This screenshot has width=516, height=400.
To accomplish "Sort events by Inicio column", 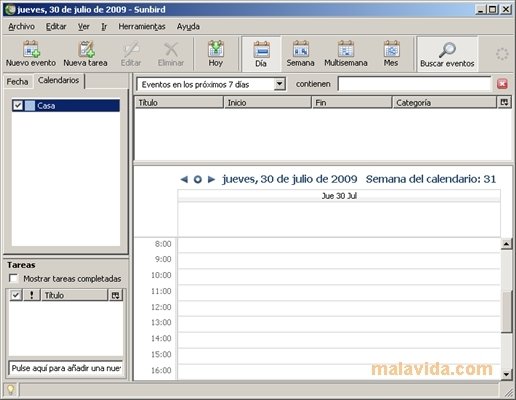I will coord(268,102).
